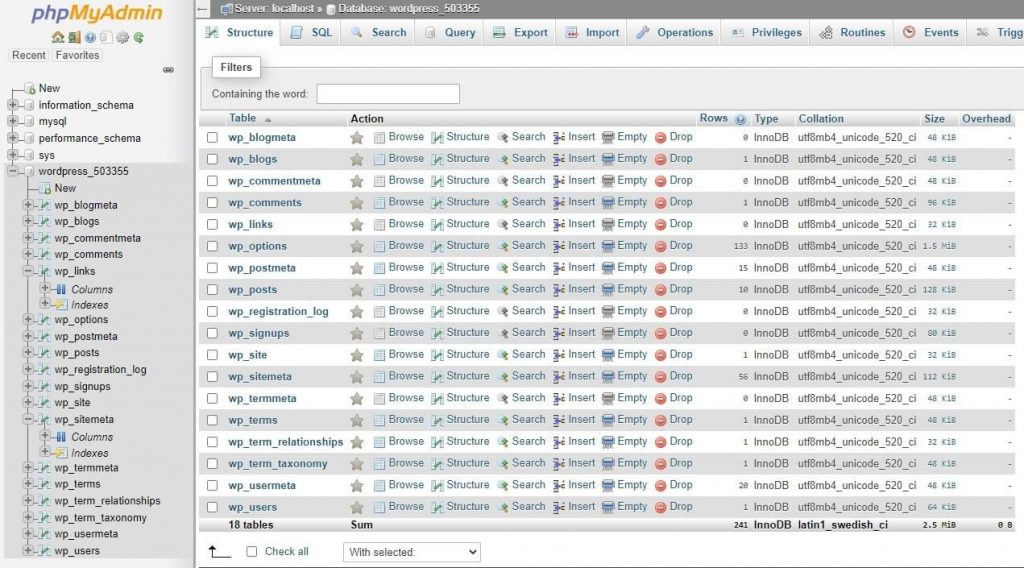Image resolution: width=1024 pixels, height=568 pixels.
Task: Favorite the wp_options table star
Action: [357, 246]
